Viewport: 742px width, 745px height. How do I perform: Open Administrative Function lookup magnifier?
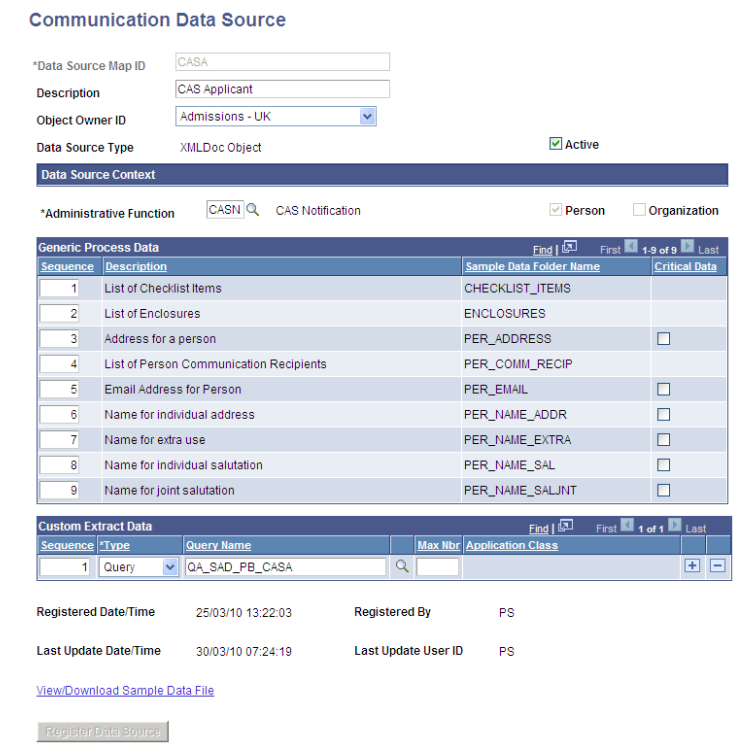[253, 210]
